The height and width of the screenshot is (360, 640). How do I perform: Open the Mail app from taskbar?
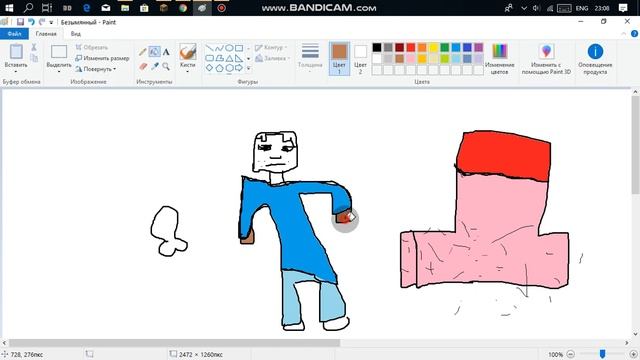click(x=106, y=8)
